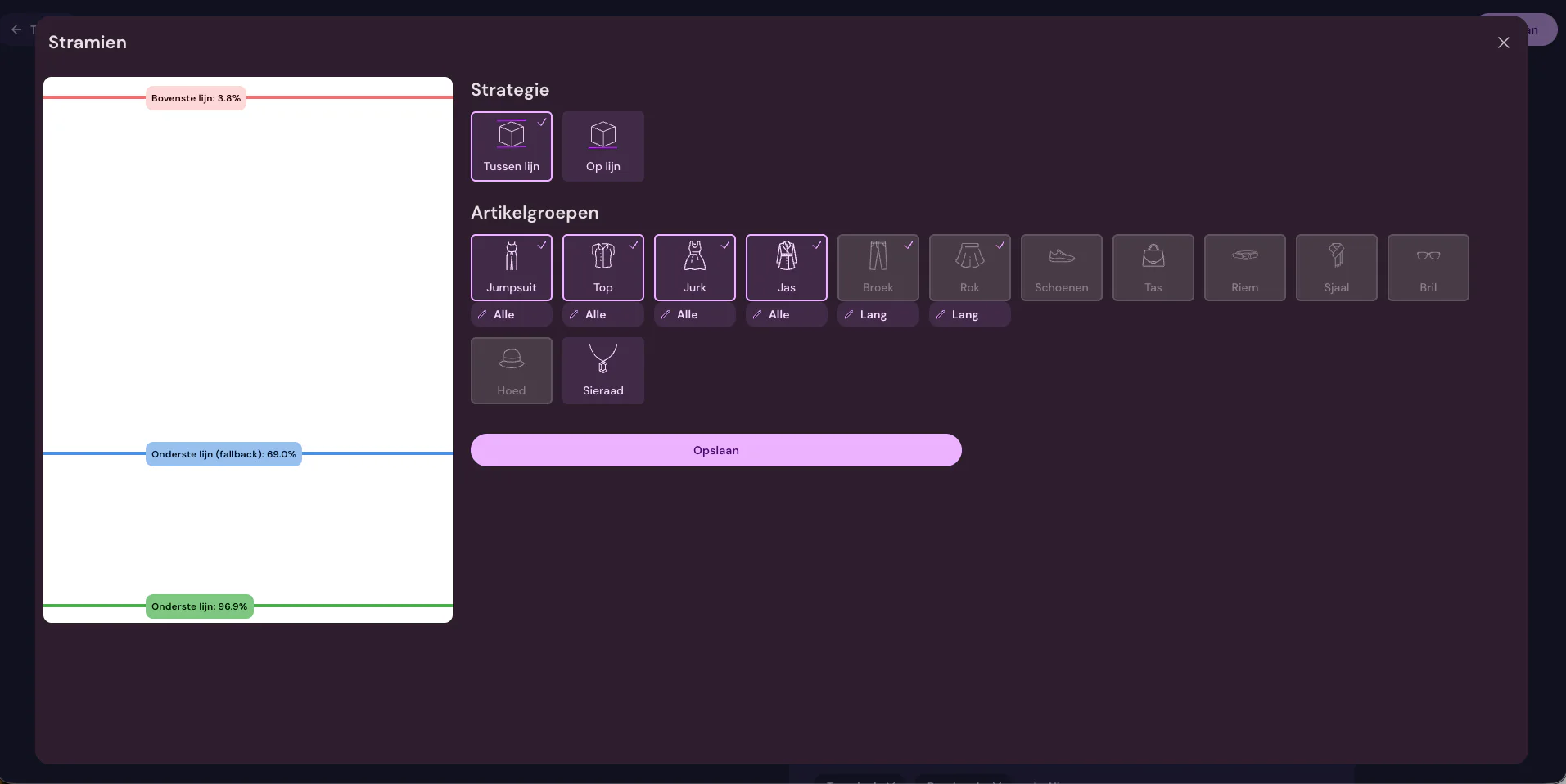Toggle the Top article group
The height and width of the screenshot is (784, 1566).
[603, 268]
